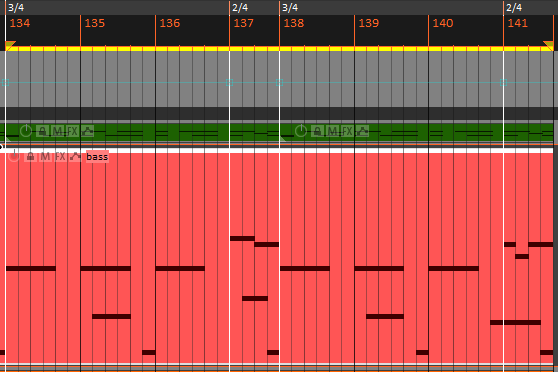Viewport: 558px width, 372px height.
Task: Click the lock icon on the bass item
Action: (x=30, y=156)
